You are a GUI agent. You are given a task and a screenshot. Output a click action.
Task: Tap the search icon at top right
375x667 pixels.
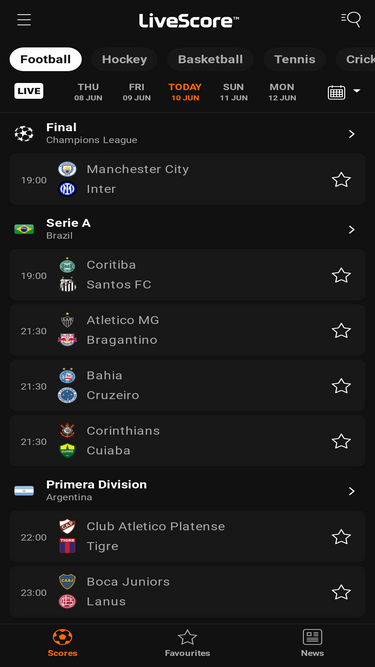point(351,19)
